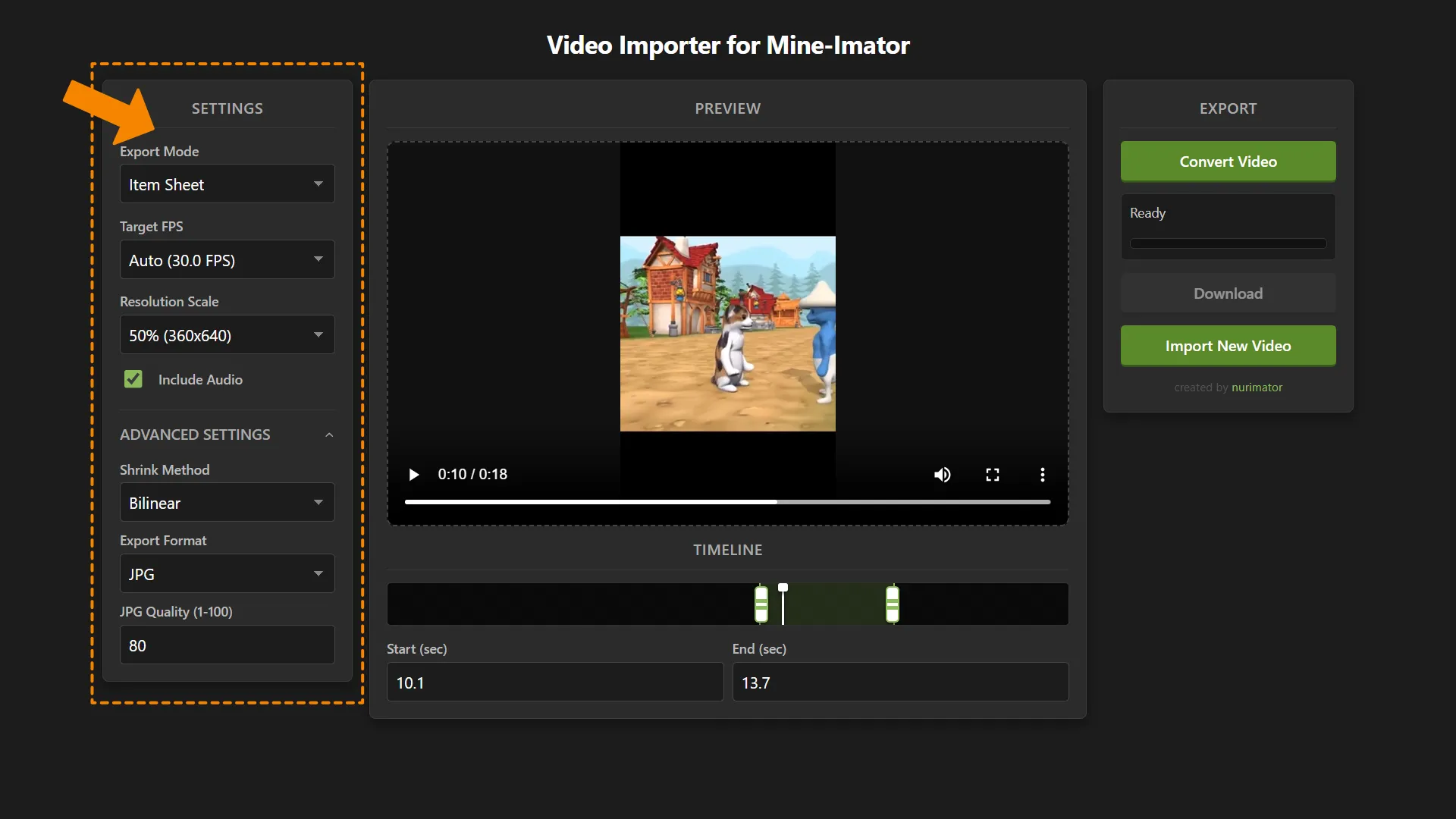Screen dimensions: 1456x819
Task: Click the timeline start trim handle
Action: (x=761, y=604)
